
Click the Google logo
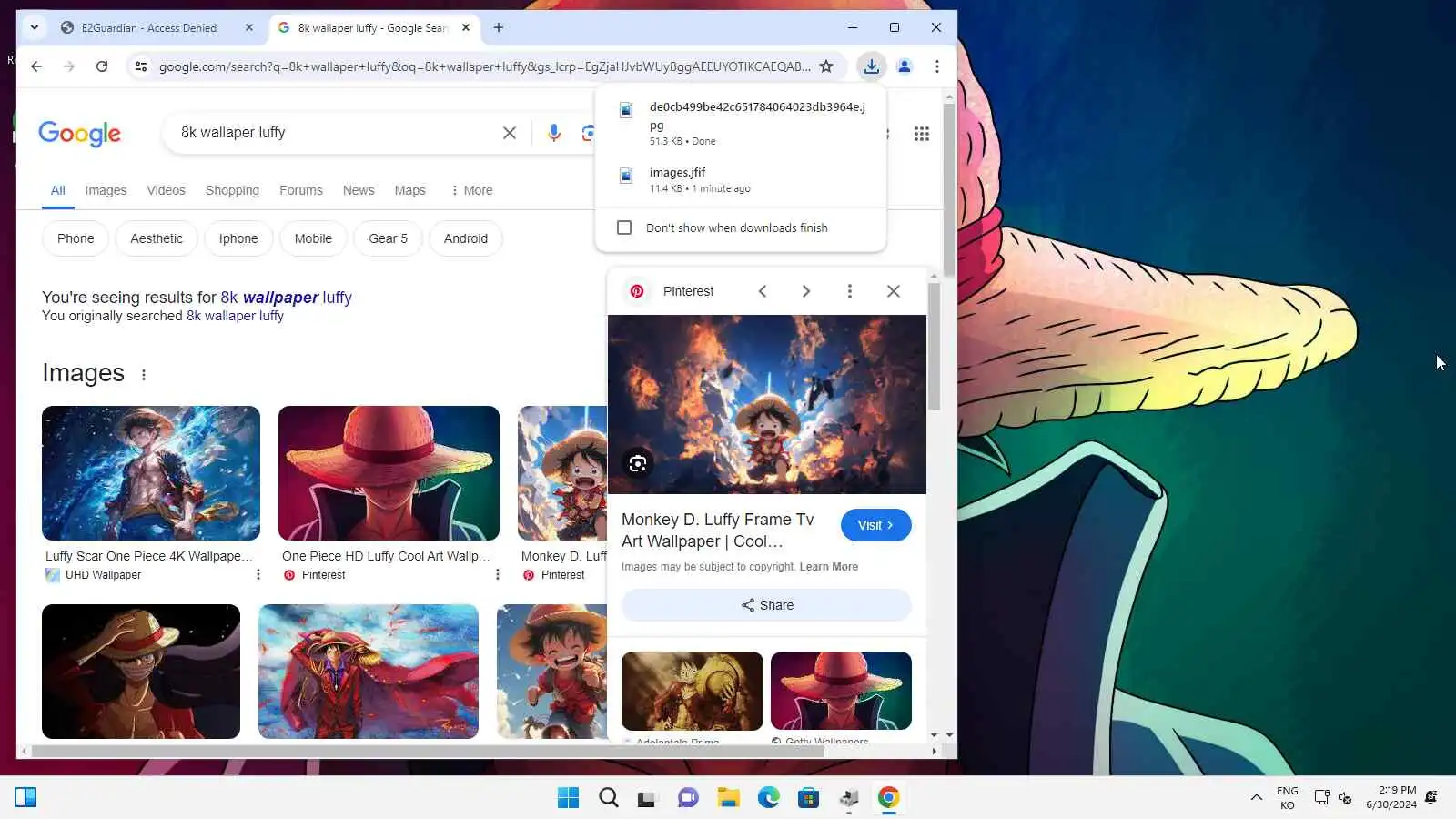(79, 134)
